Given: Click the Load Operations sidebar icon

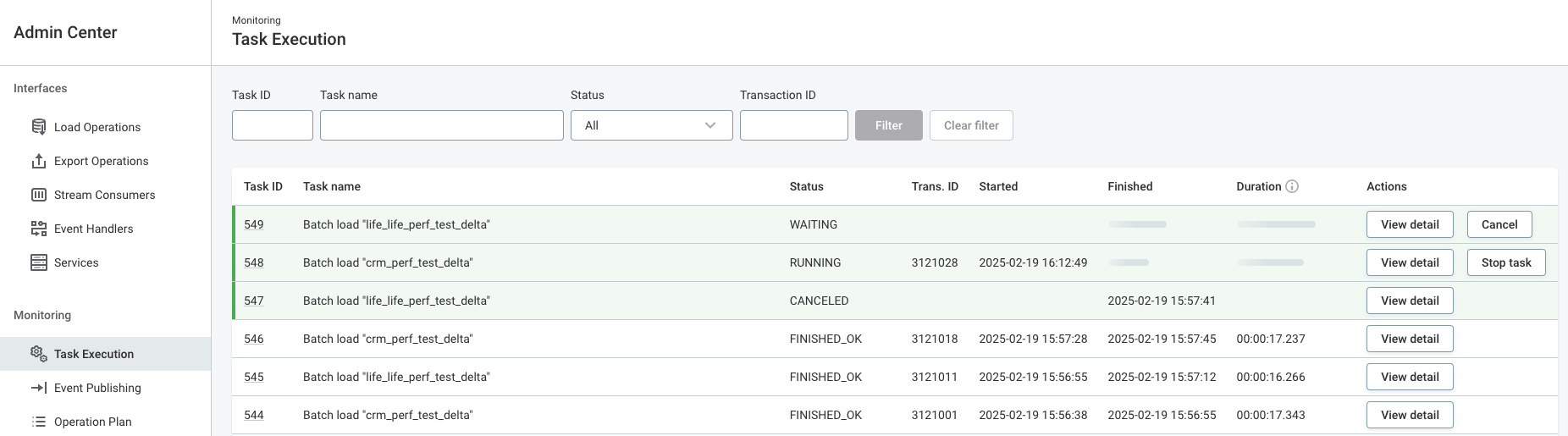Looking at the screenshot, I should pyautogui.click(x=39, y=127).
